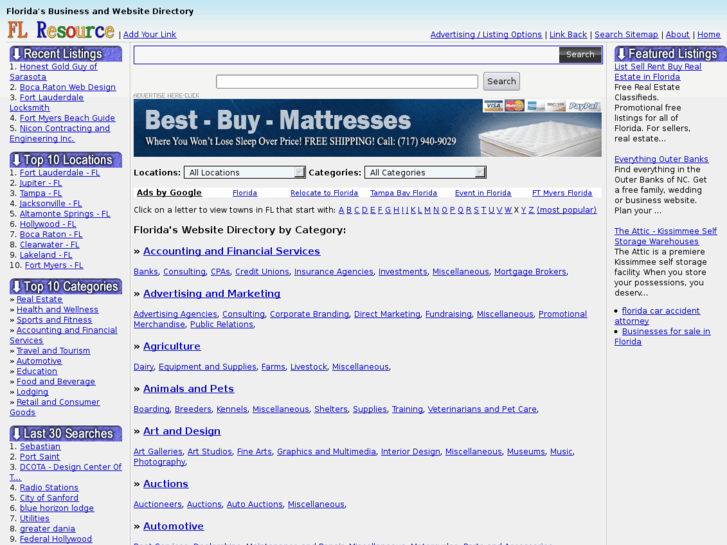Open the Advertising / Listing Options menu link
This screenshot has height=545, width=727.
(486, 35)
